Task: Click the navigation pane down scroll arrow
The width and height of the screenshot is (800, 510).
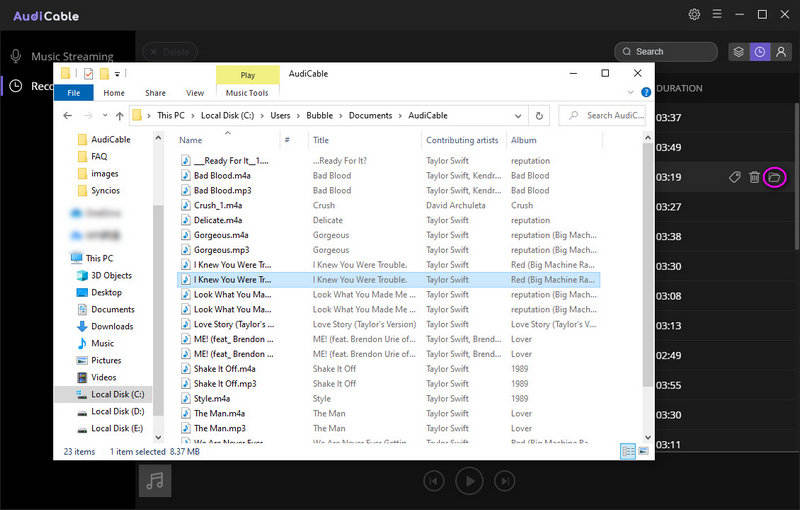Action: coord(158,437)
